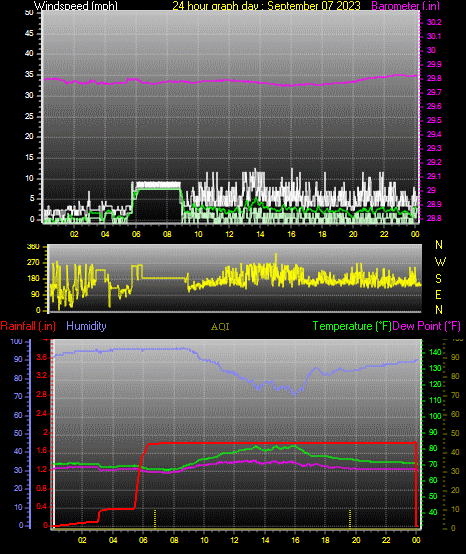Click the 22 hour label under windspeed chart

point(384,234)
